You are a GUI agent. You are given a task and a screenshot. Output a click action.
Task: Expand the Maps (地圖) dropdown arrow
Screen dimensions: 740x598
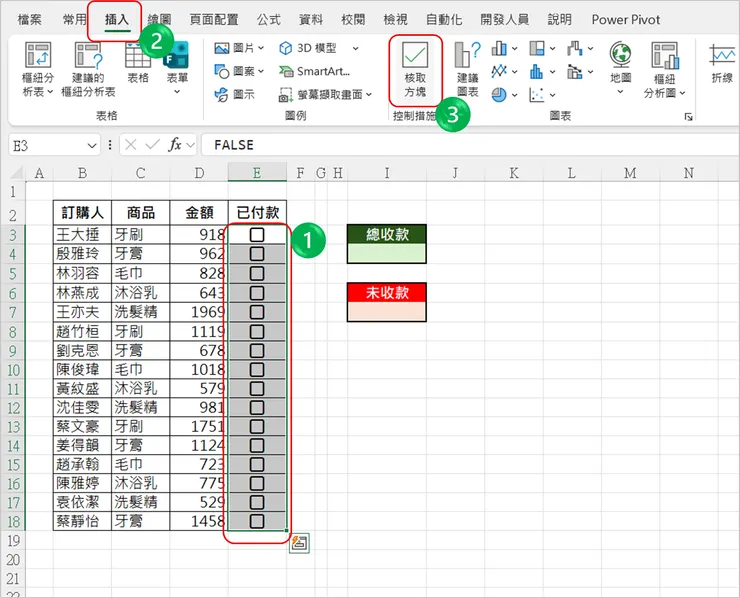click(x=620, y=92)
